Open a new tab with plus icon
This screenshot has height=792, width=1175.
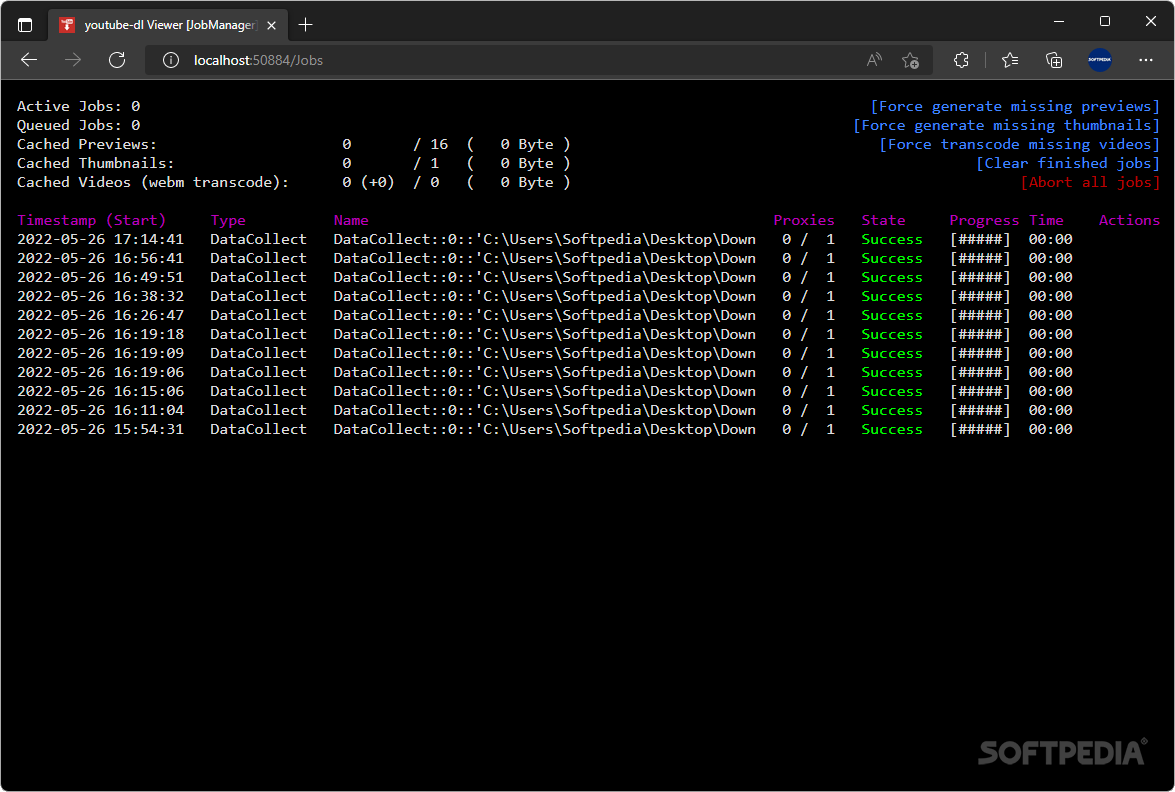[305, 25]
